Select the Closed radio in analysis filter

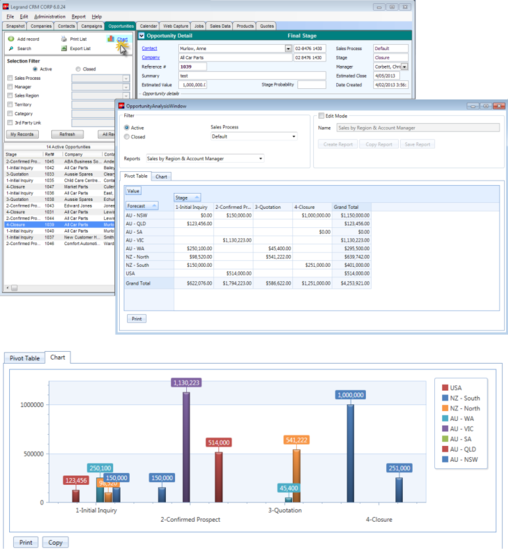[x=127, y=137]
